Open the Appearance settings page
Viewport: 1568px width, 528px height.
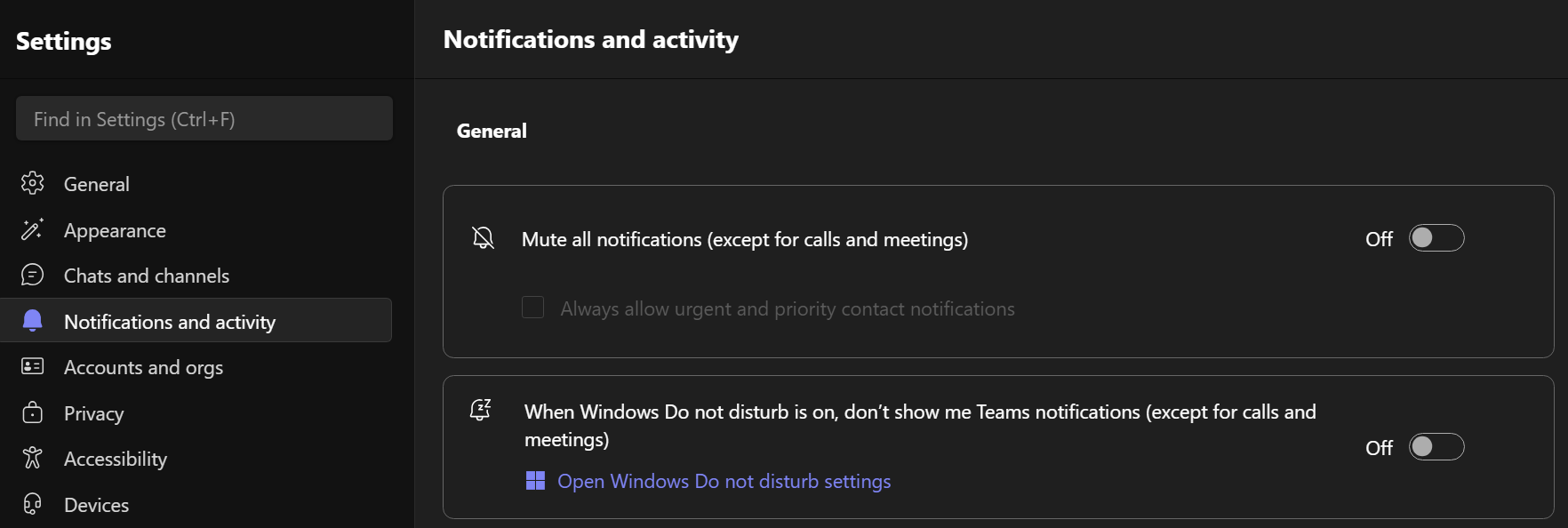click(x=115, y=230)
